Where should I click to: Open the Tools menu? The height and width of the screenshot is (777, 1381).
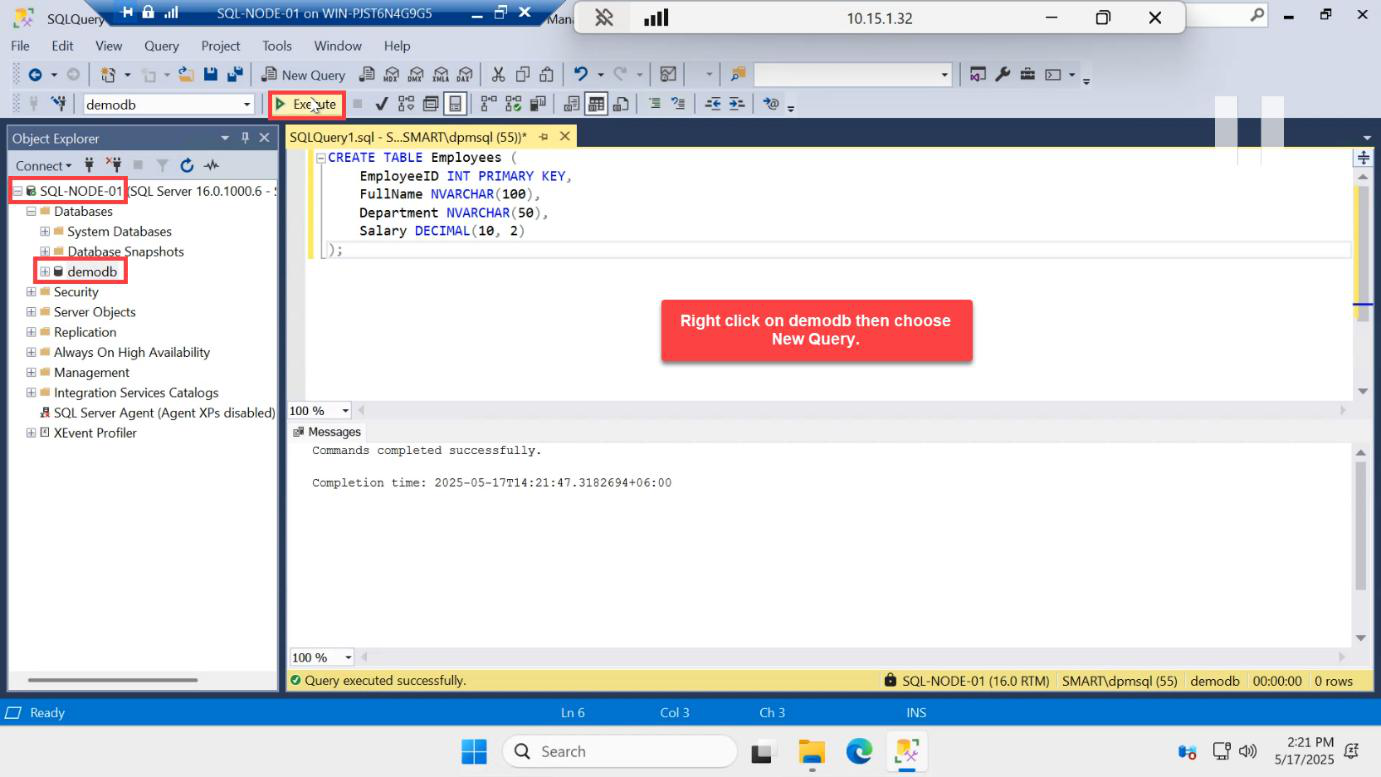tap(277, 46)
